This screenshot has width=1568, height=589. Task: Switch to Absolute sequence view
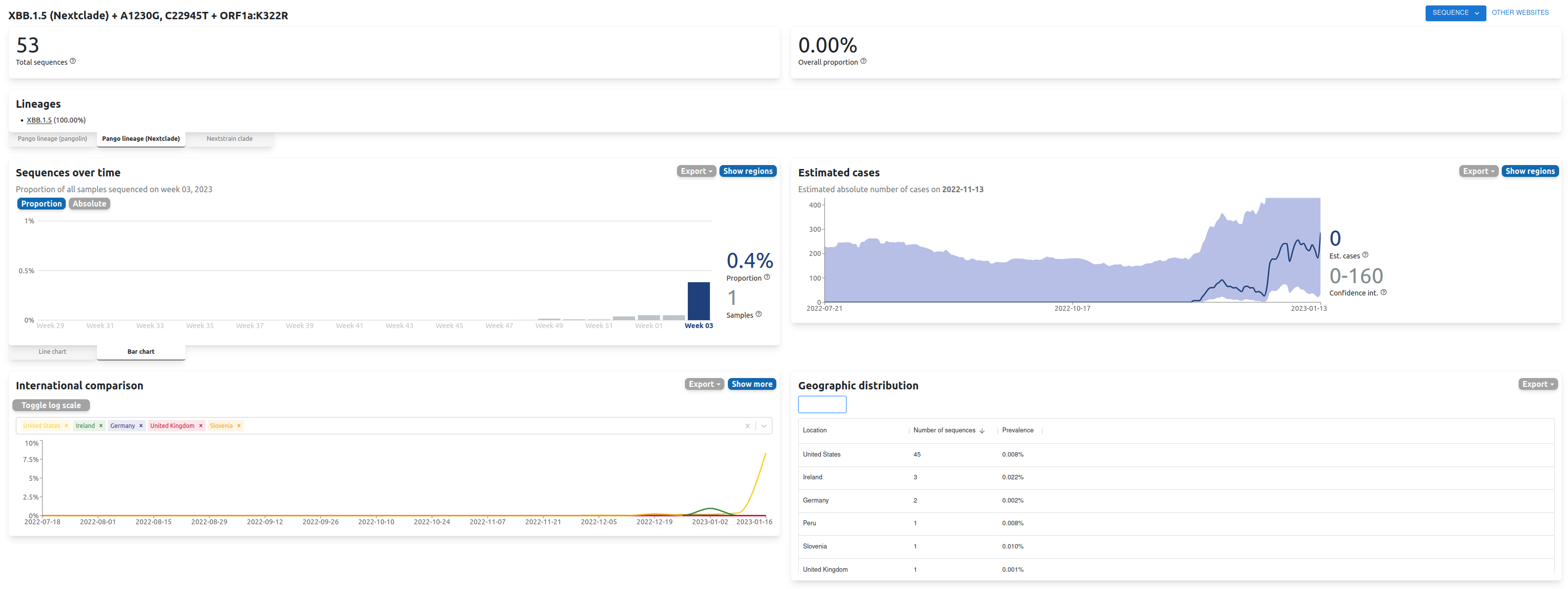[89, 204]
